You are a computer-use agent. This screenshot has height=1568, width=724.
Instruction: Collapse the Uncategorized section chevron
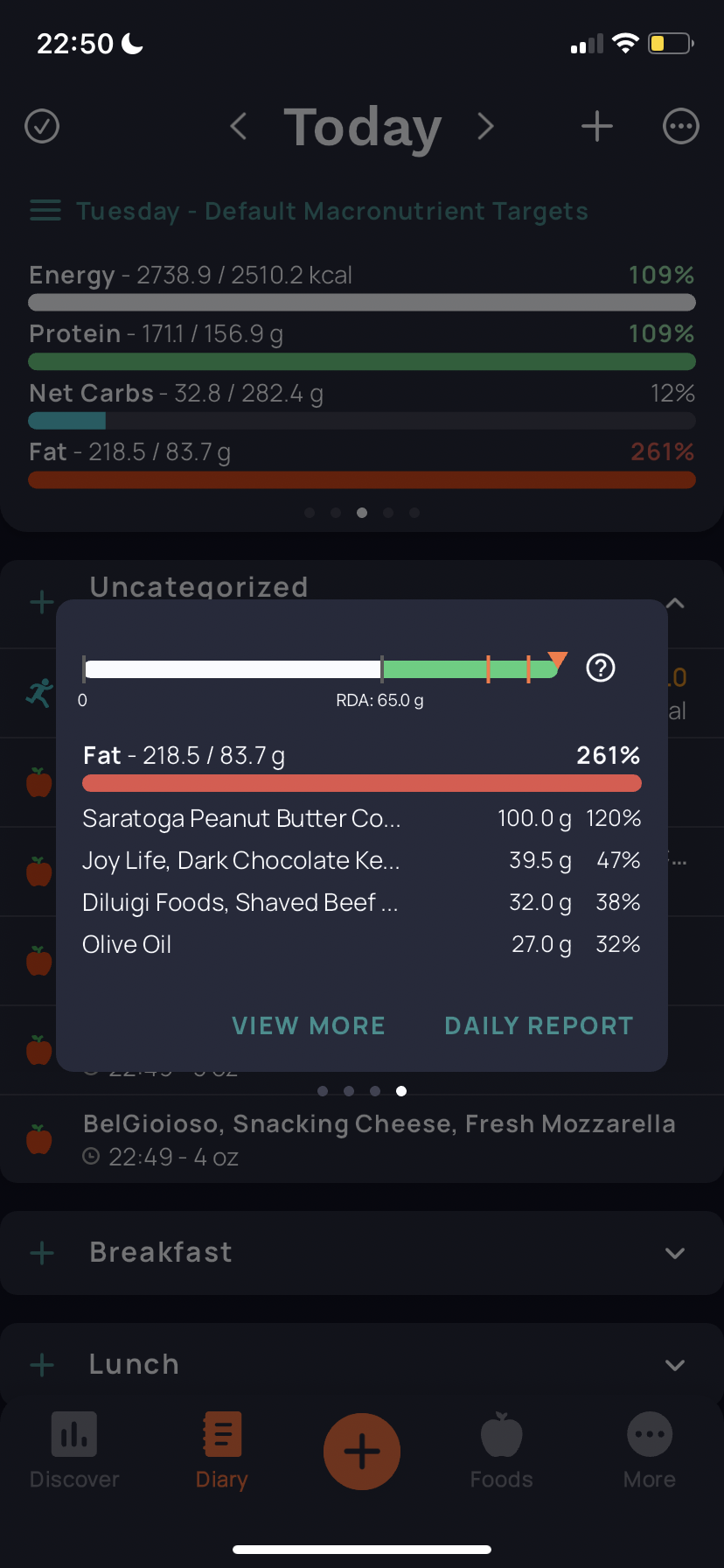pos(675,603)
